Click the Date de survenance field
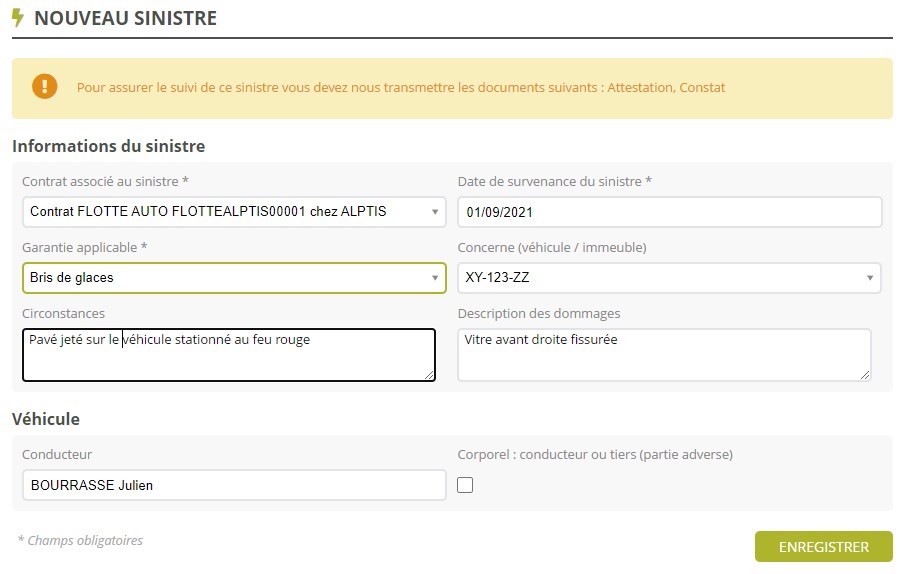 (669, 212)
